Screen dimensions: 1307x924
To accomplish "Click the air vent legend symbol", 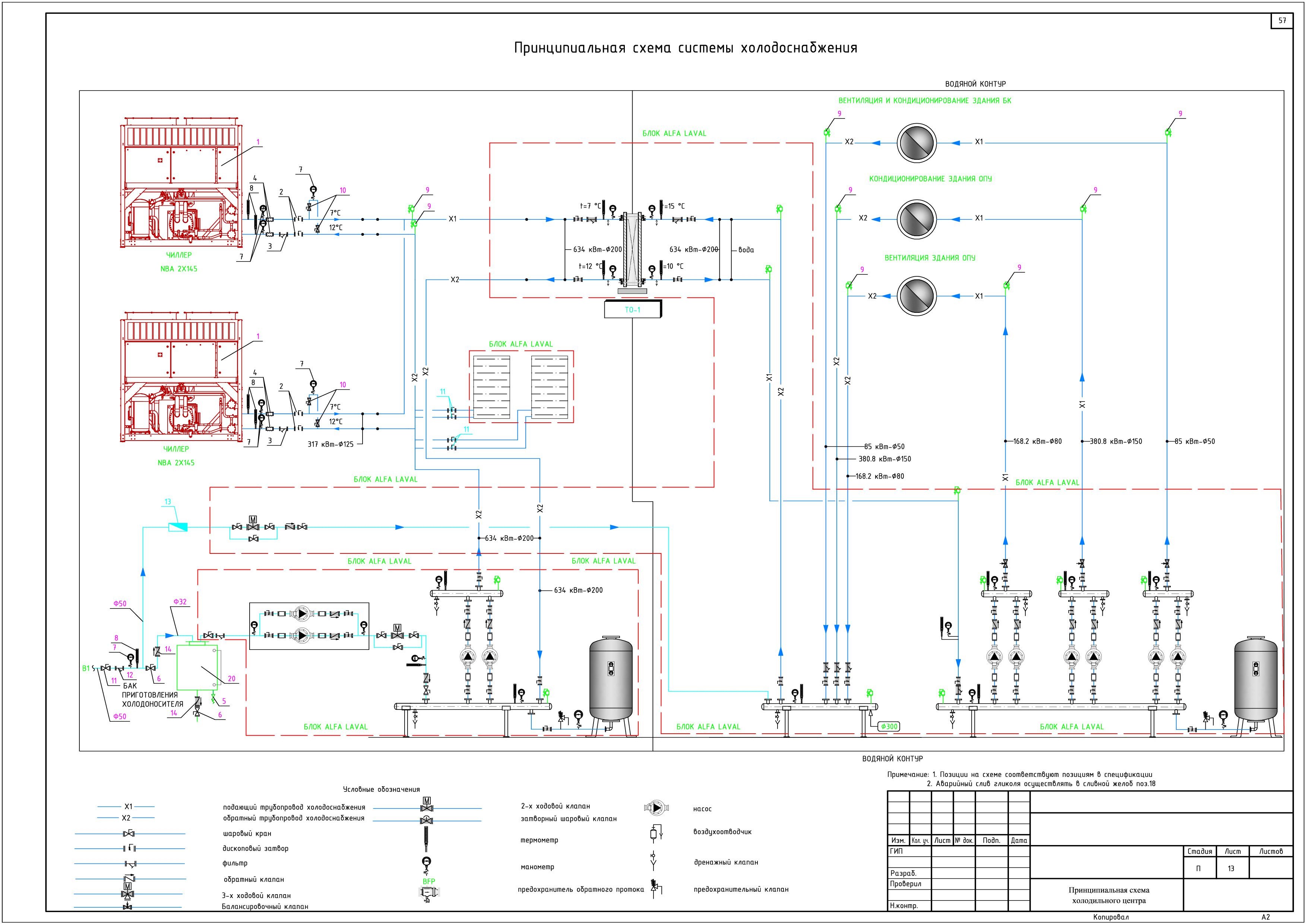I will point(654,833).
